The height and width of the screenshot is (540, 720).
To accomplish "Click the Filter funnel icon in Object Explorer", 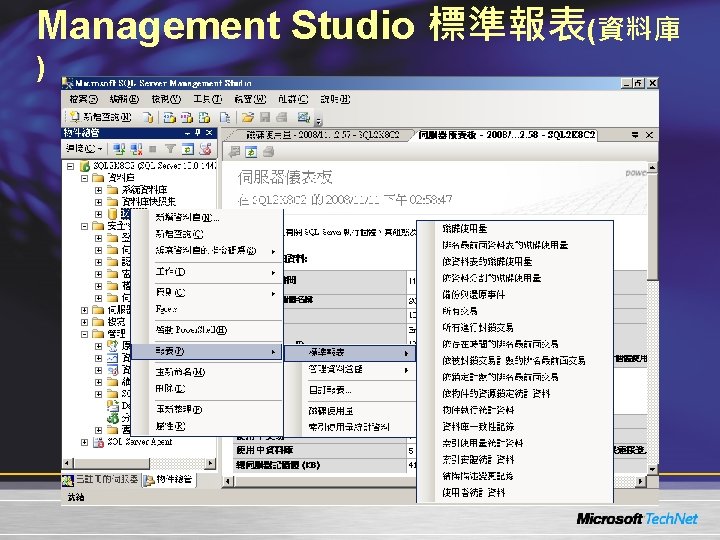I will coord(170,149).
